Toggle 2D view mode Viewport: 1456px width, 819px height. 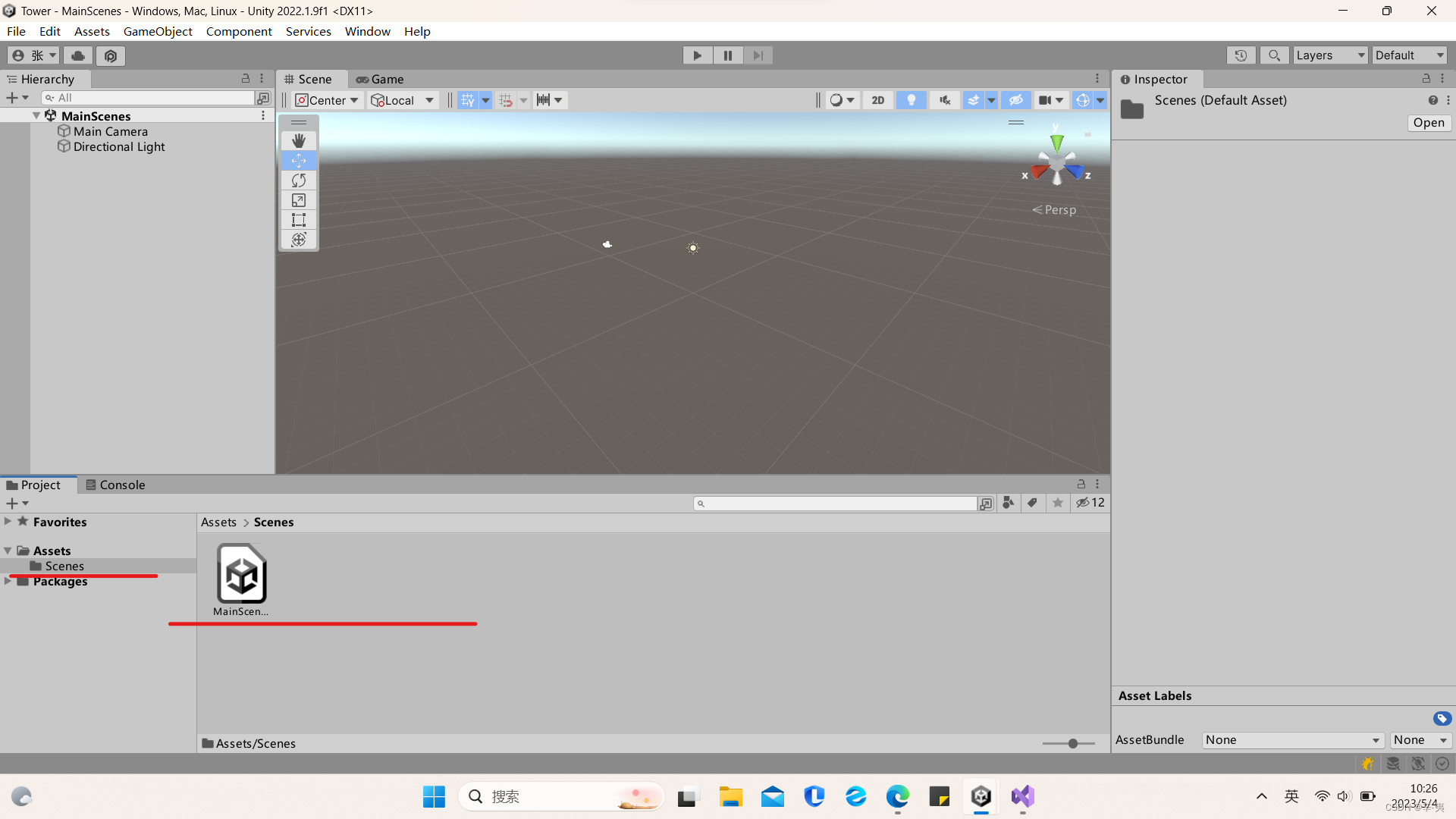(x=877, y=100)
